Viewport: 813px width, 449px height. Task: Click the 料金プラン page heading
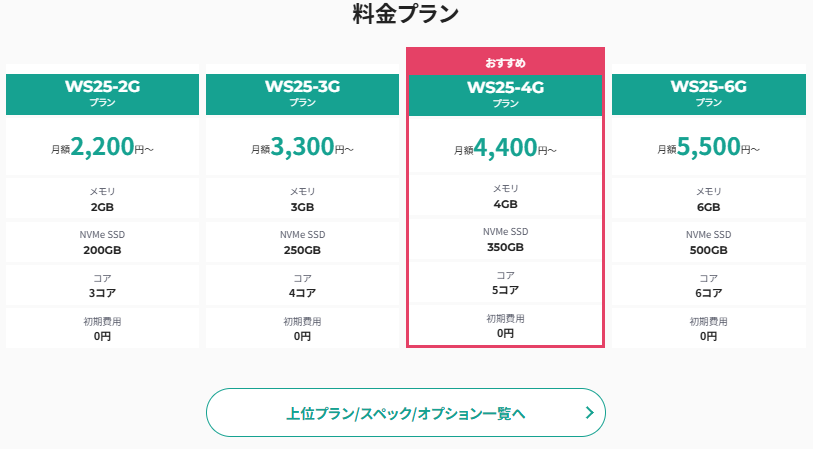[406, 14]
